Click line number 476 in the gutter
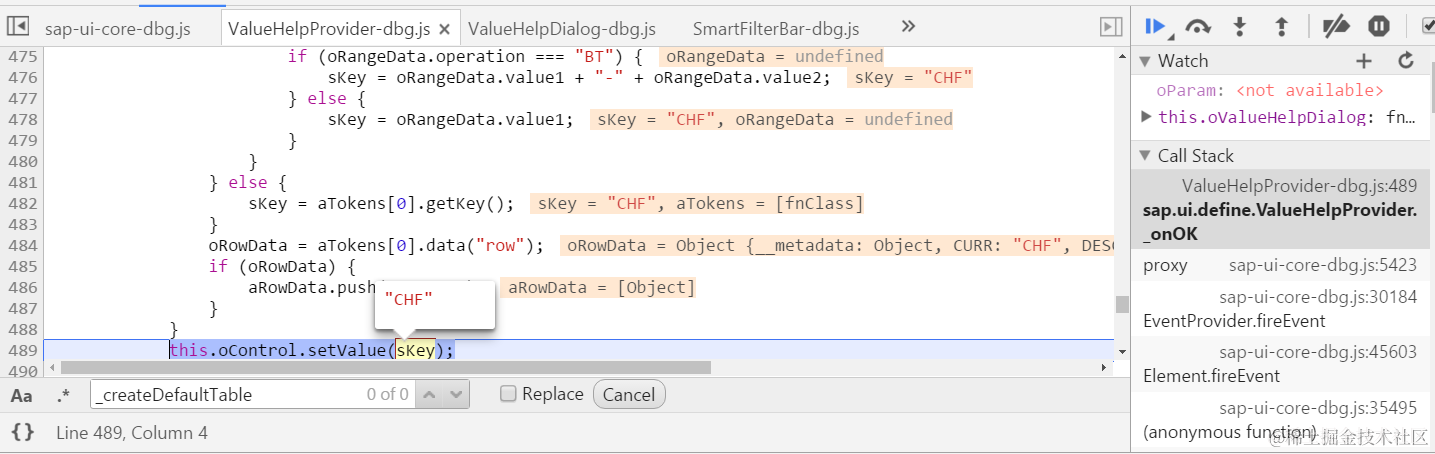The height and width of the screenshot is (454, 1435). point(23,77)
